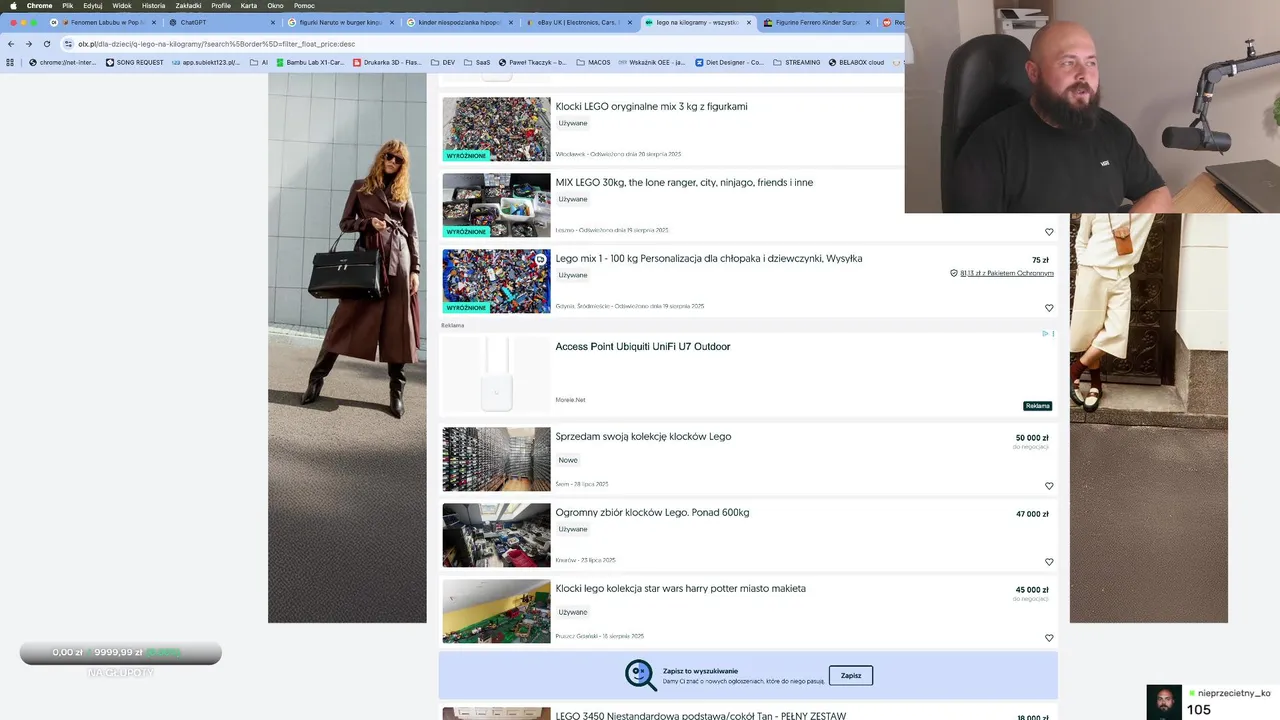Open chrome://net-inter... bookmark
The image size is (1280, 720).
point(62,62)
